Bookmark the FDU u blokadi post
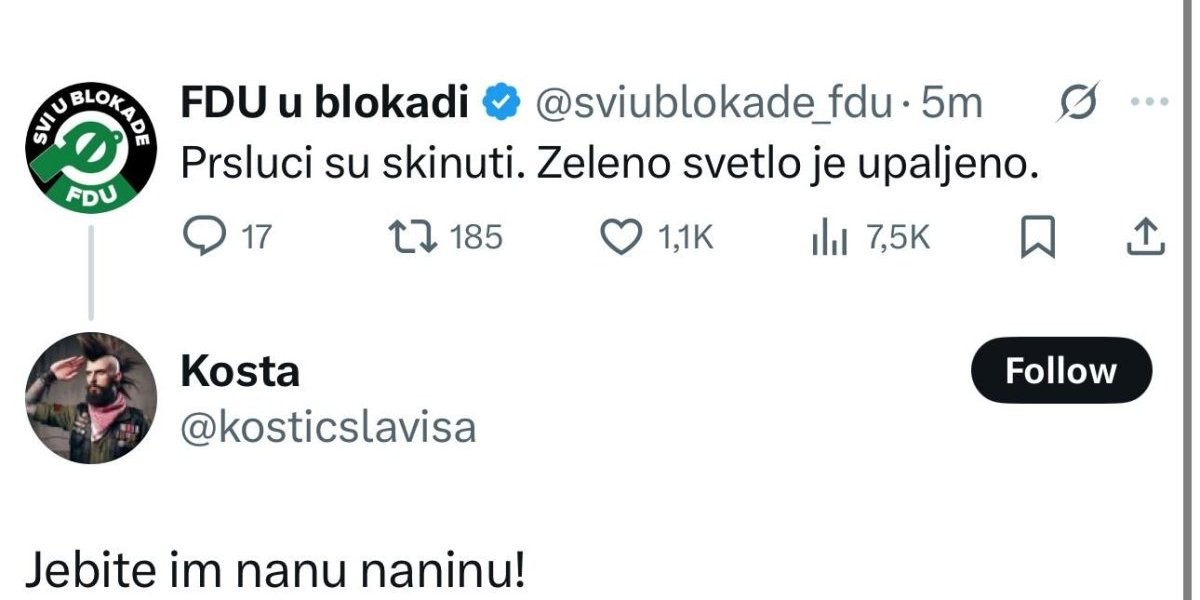This screenshot has height=600, width=1200. click(1037, 237)
